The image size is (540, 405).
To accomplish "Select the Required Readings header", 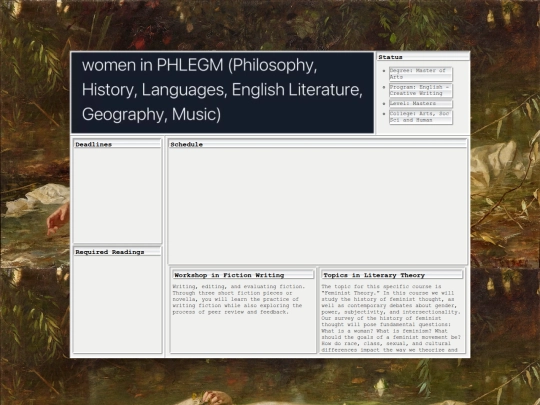I will click(x=117, y=252).
